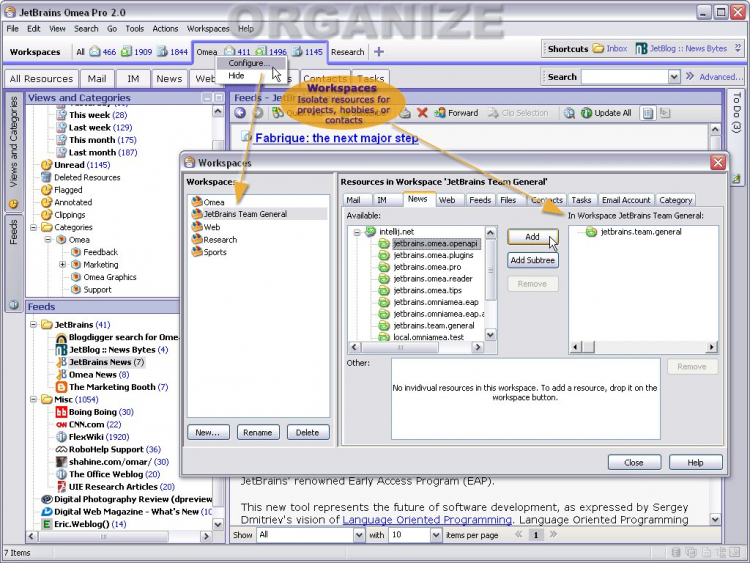This screenshot has height=563, width=750.
Task: Click the Update All toolbar button
Action: point(606,113)
